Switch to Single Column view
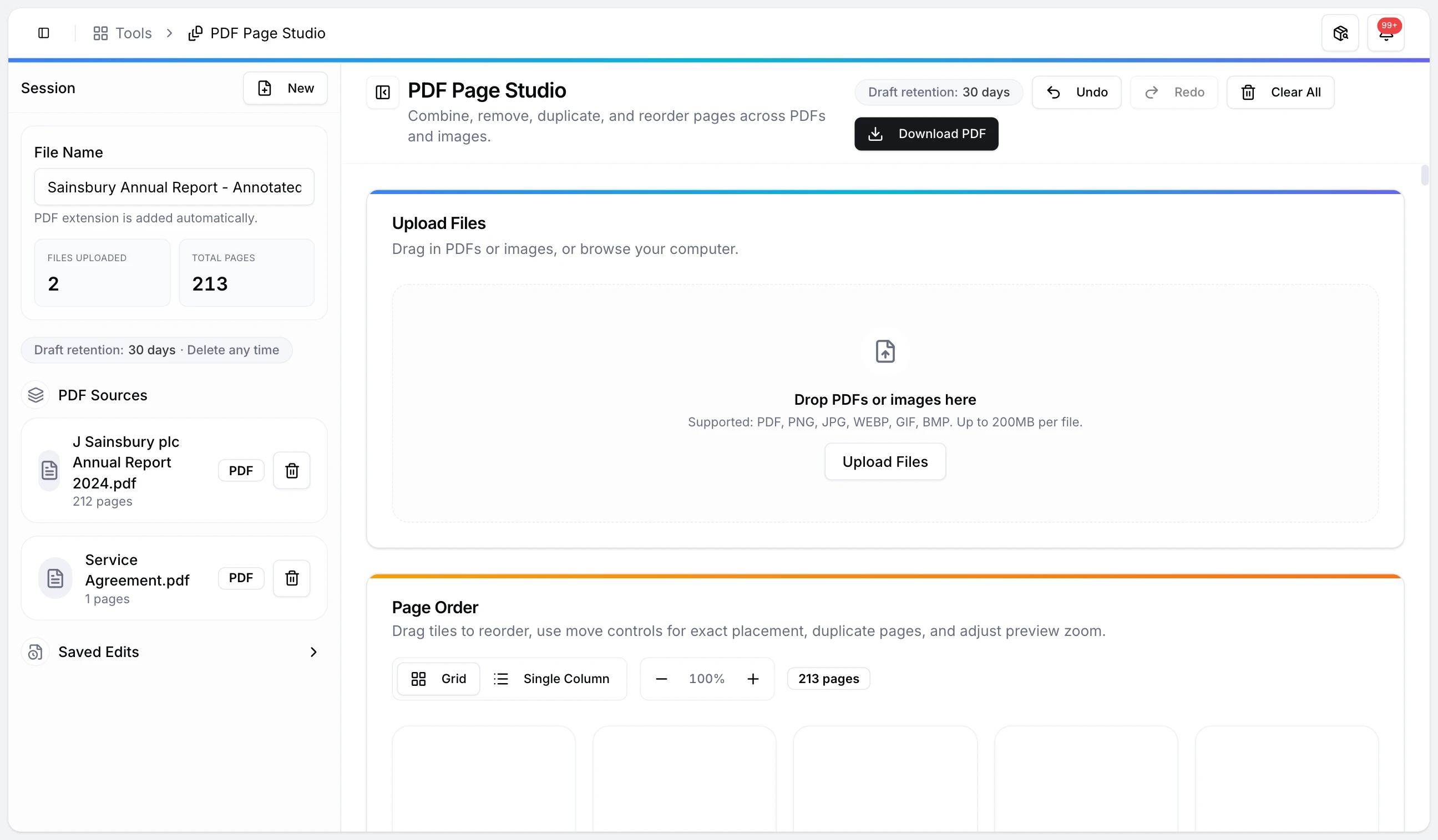 coord(551,679)
